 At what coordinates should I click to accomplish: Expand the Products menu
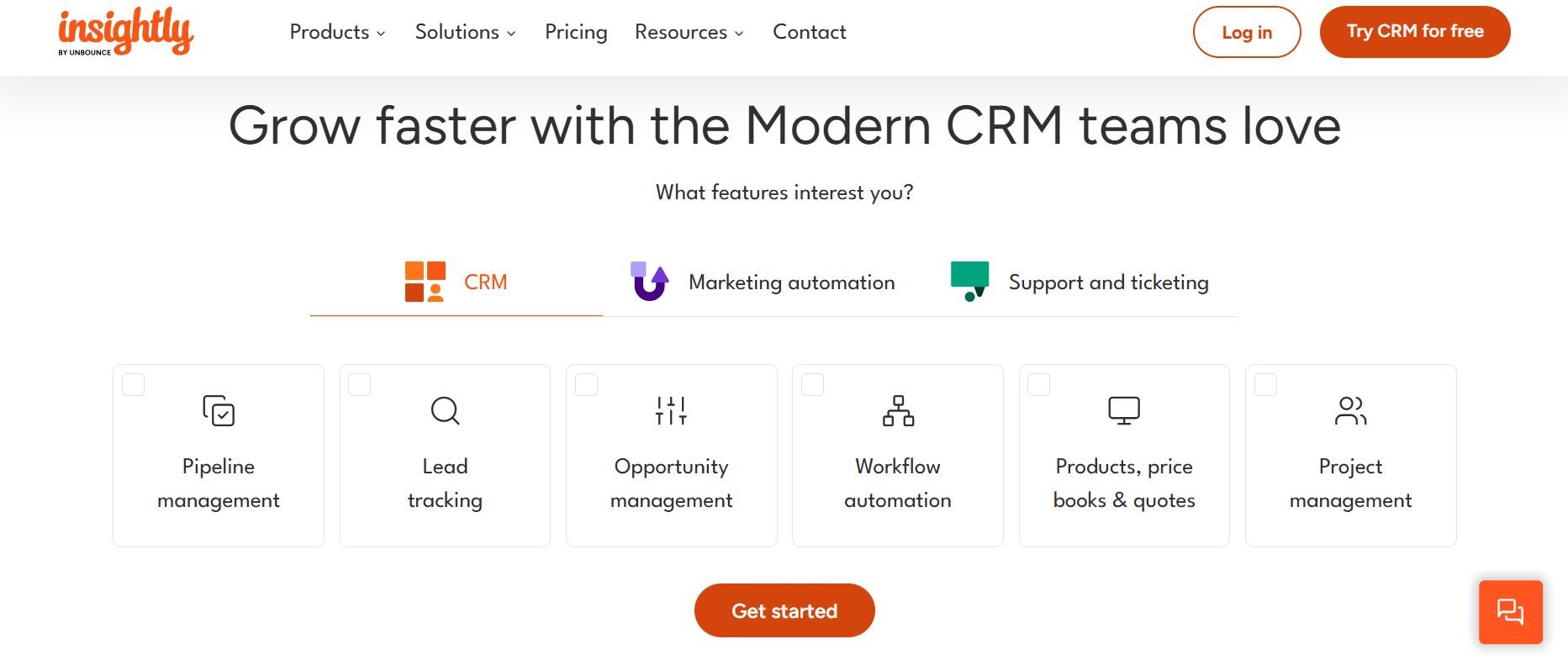point(337,32)
